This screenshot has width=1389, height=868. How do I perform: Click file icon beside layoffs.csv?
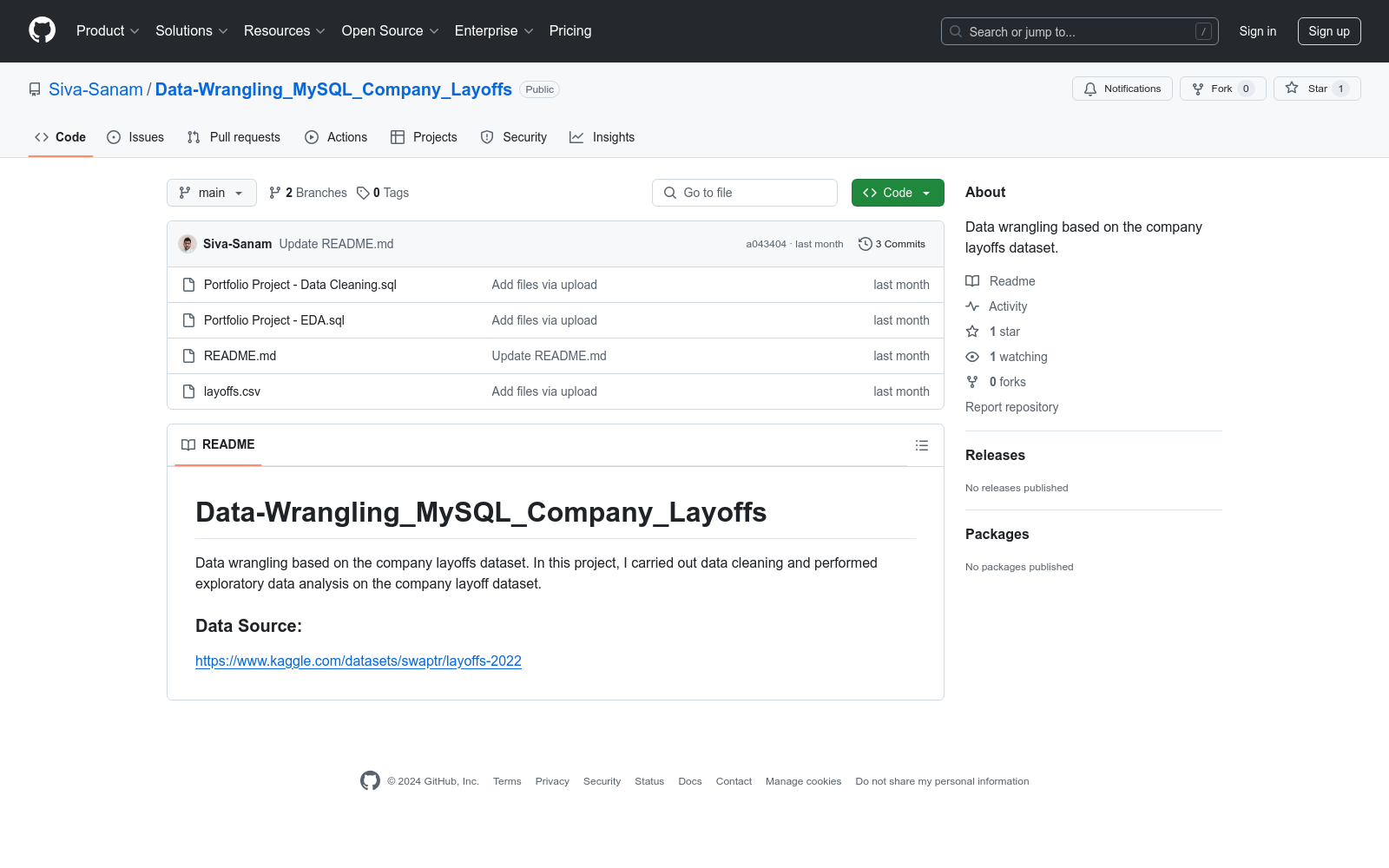(188, 391)
